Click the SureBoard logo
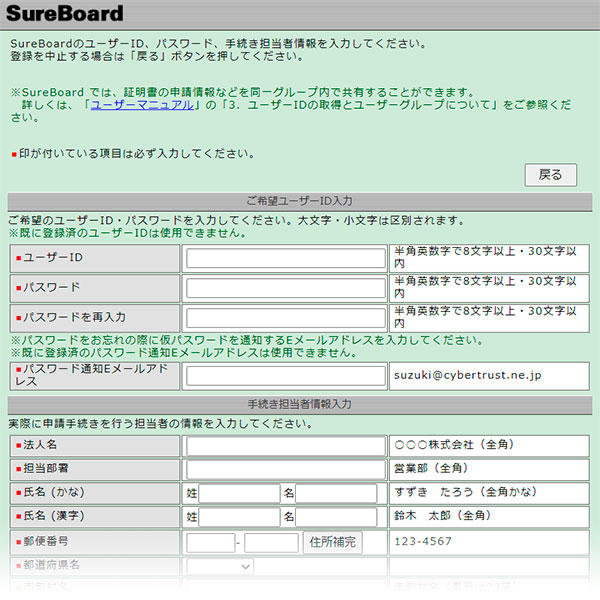Viewport: 600px width, 600px height. point(65,14)
